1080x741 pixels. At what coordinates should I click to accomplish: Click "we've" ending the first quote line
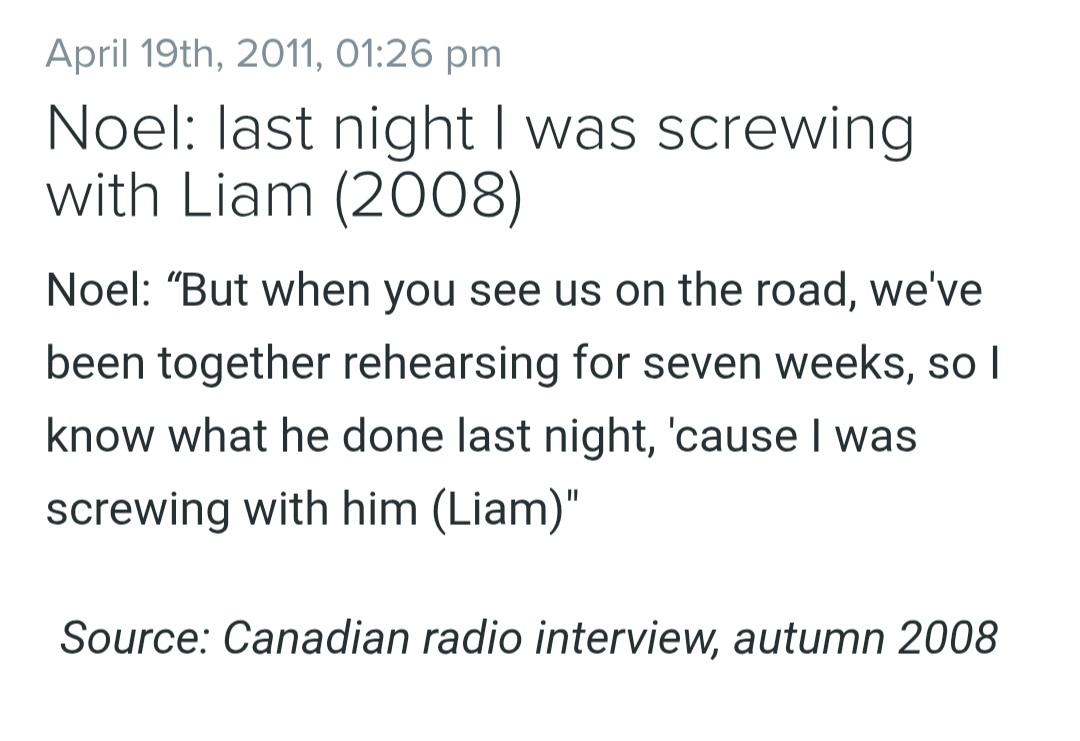click(x=926, y=290)
